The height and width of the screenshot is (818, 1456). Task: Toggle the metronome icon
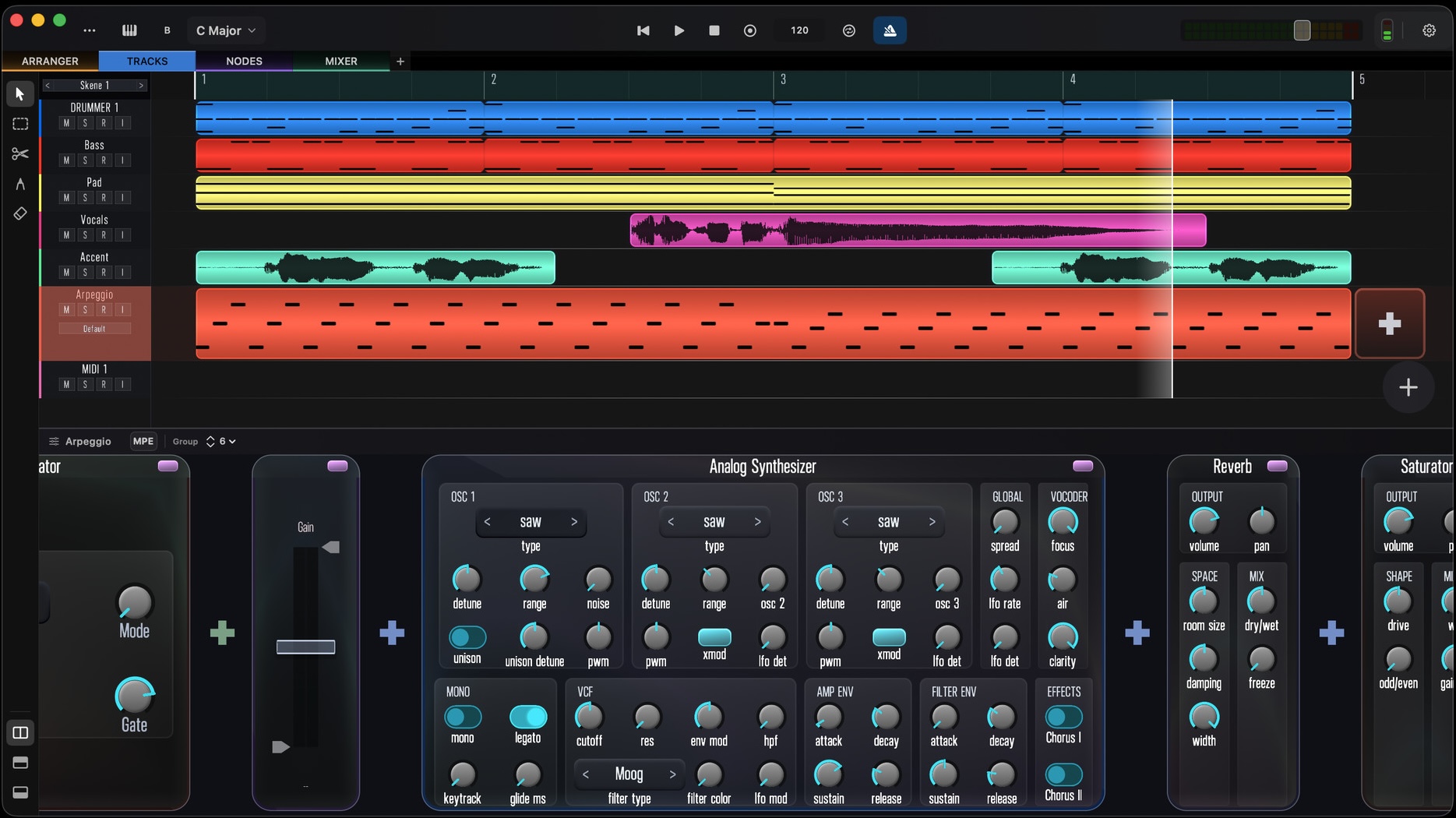pyautogui.click(x=890, y=30)
